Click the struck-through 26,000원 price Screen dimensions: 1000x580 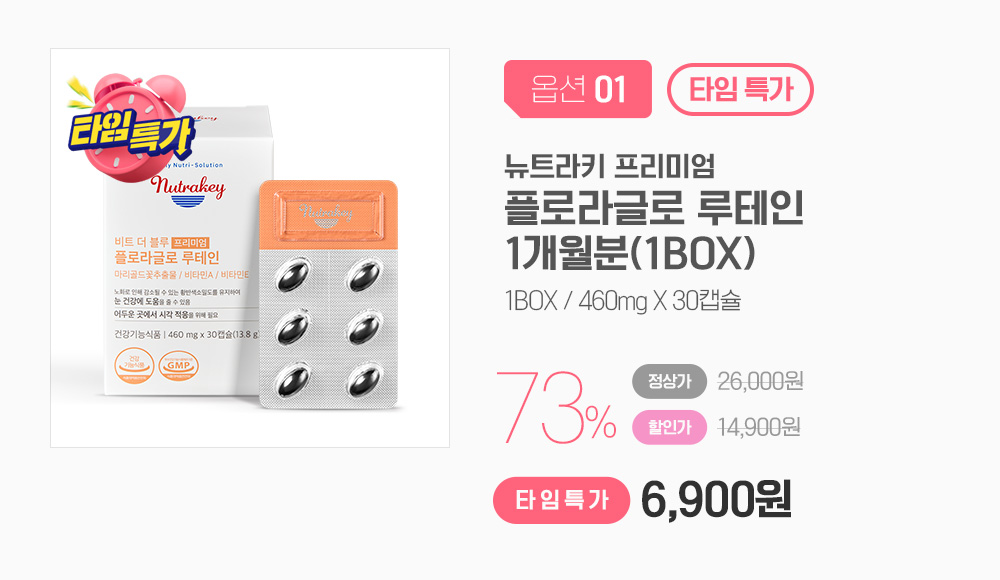click(x=760, y=382)
